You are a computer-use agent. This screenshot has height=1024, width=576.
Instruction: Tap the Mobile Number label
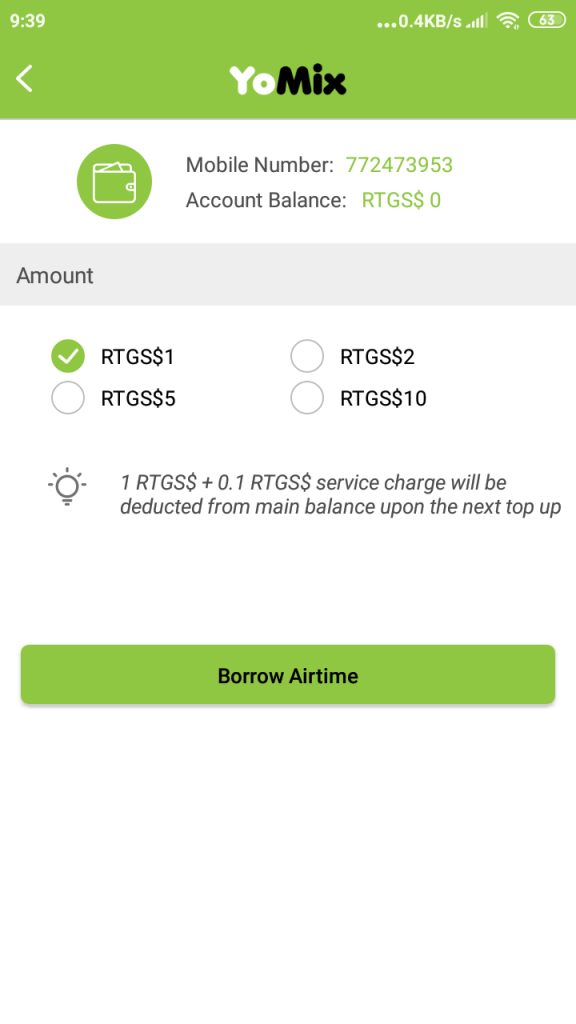[x=260, y=165]
